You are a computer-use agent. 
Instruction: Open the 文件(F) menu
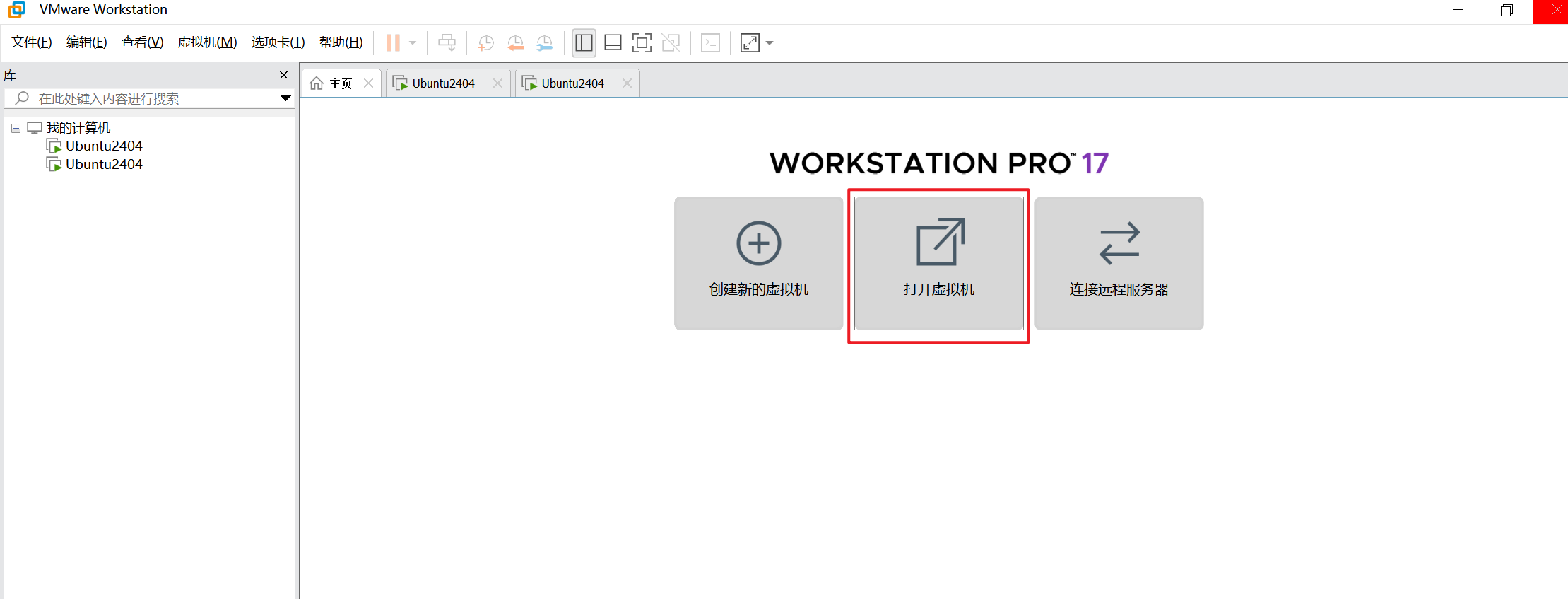32,42
